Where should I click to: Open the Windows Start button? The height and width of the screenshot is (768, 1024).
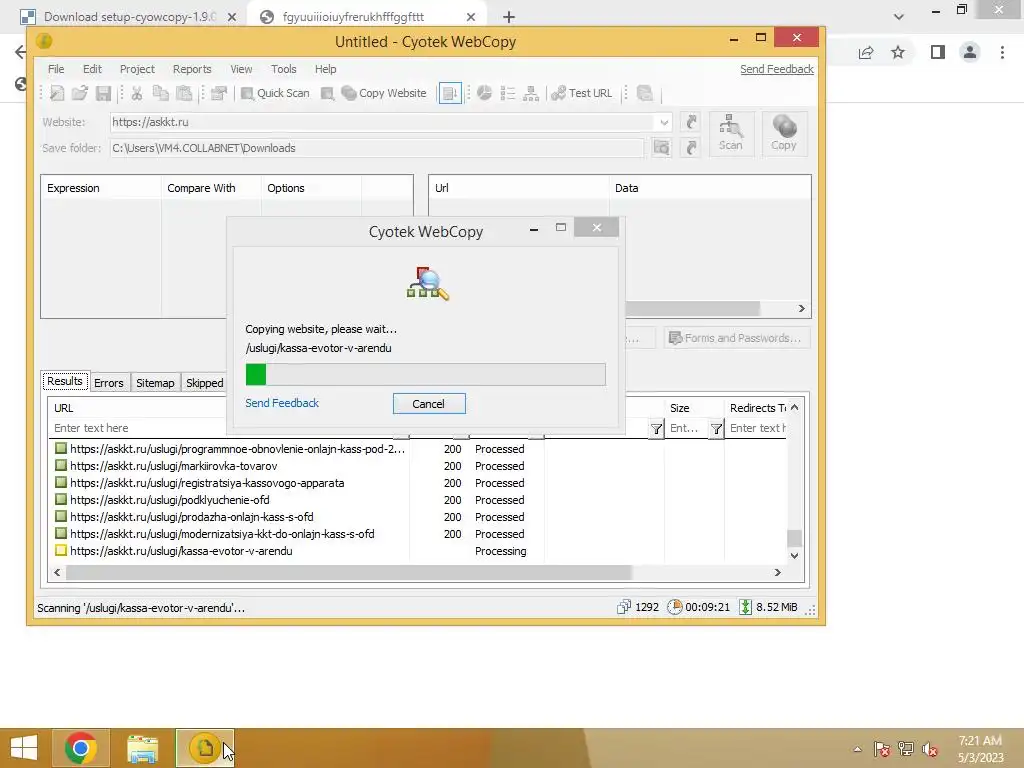24,748
